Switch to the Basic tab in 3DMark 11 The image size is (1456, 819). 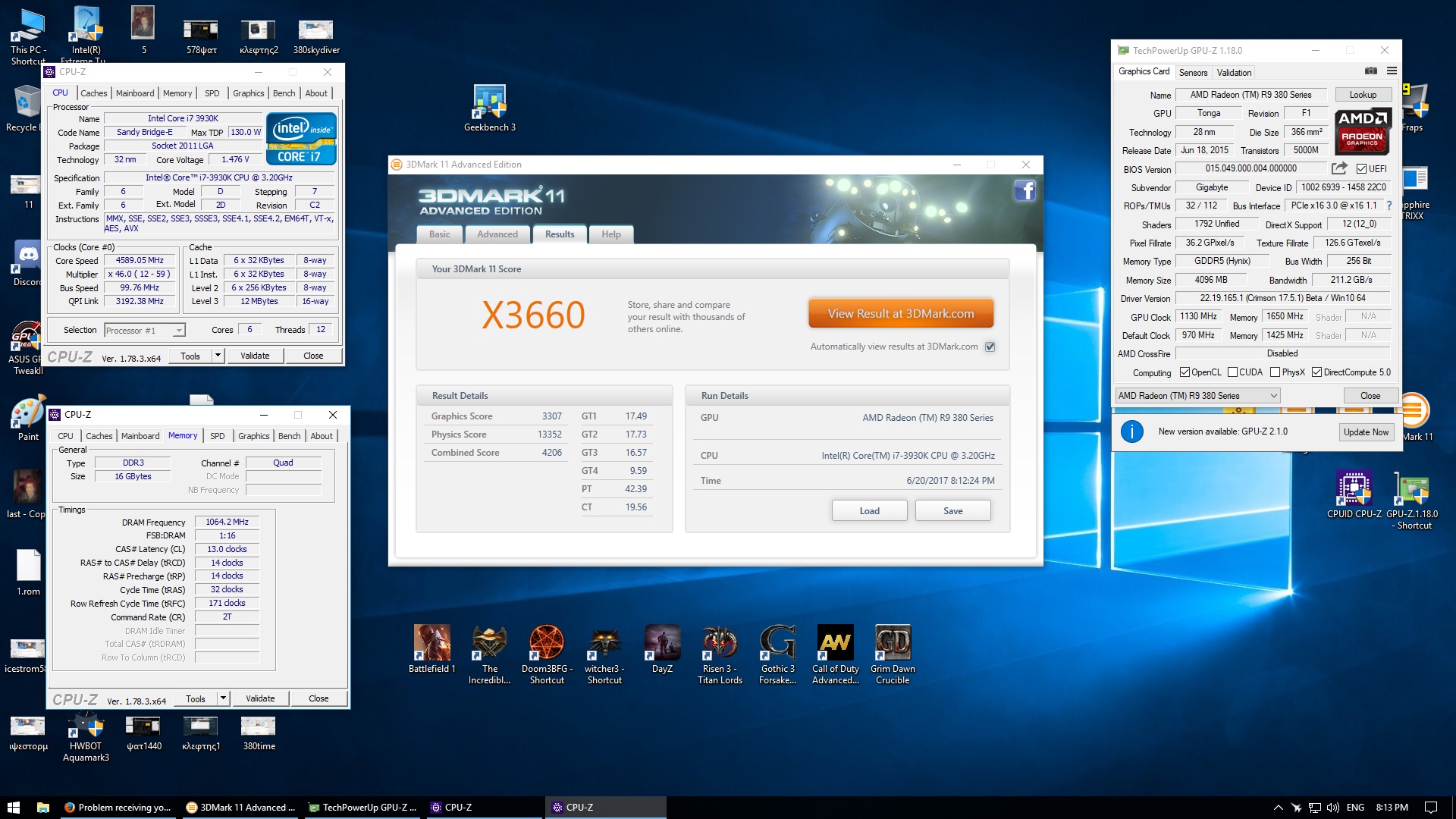(440, 234)
